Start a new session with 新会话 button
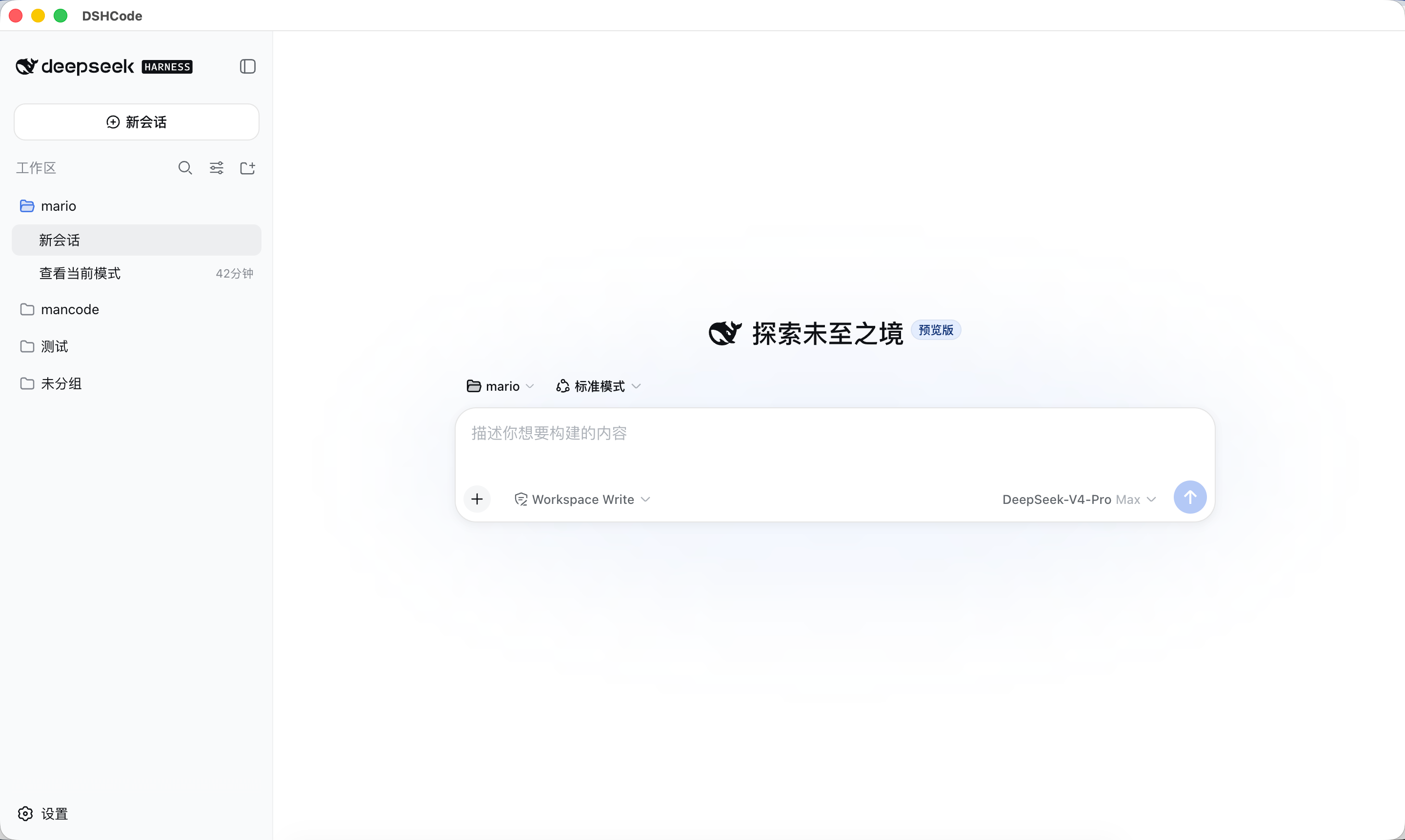Image resolution: width=1405 pixels, height=840 pixels. point(137,121)
